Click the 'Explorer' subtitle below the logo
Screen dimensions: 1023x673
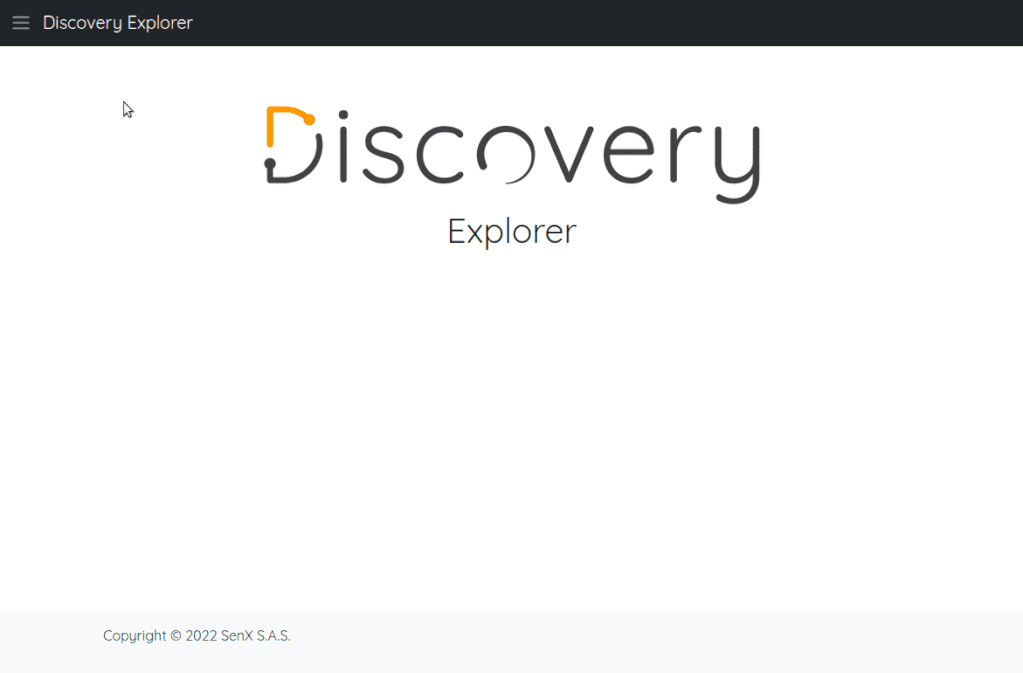pos(511,231)
